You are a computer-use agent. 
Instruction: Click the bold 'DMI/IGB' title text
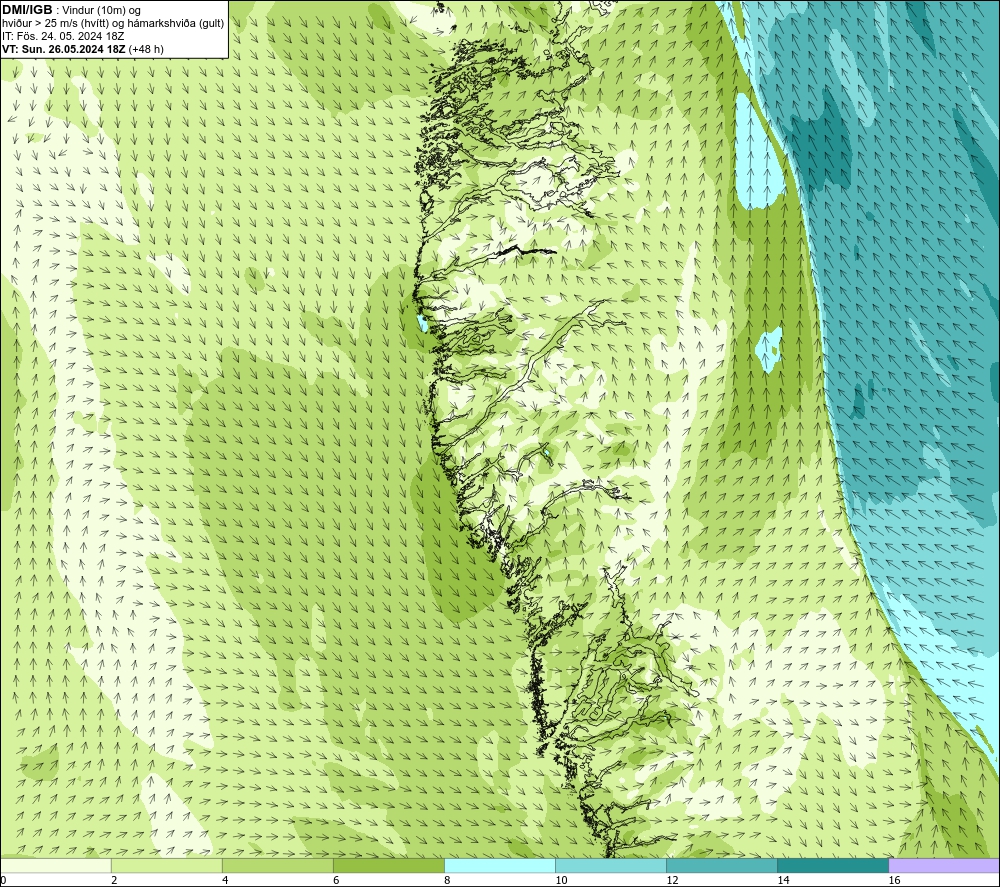pos(27,10)
